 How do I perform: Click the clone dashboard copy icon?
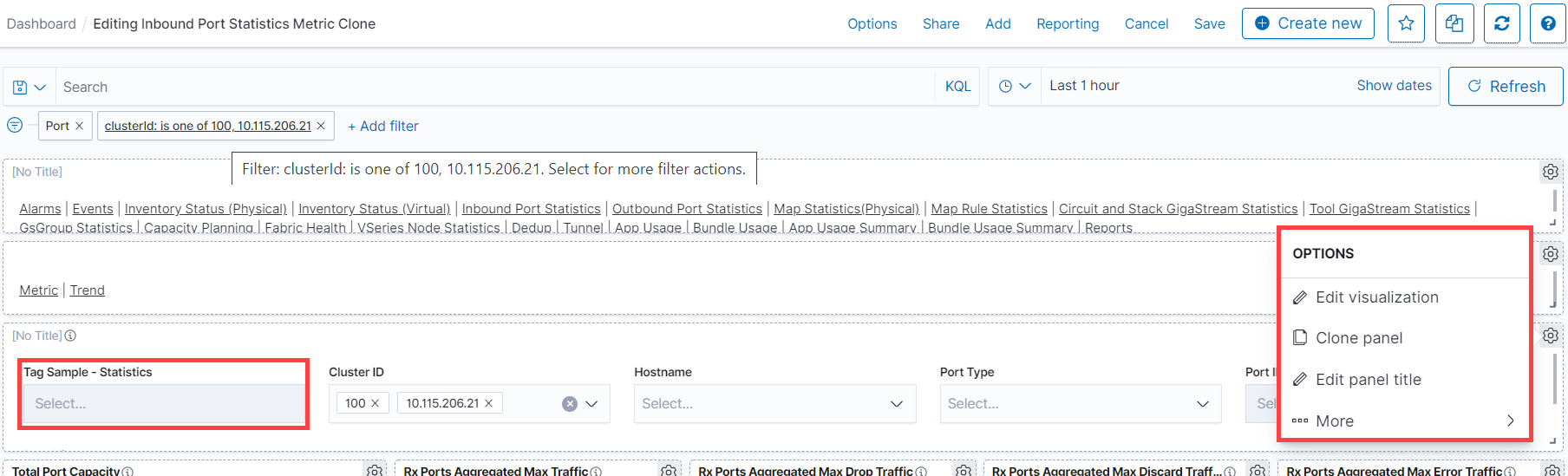pyautogui.click(x=1454, y=23)
